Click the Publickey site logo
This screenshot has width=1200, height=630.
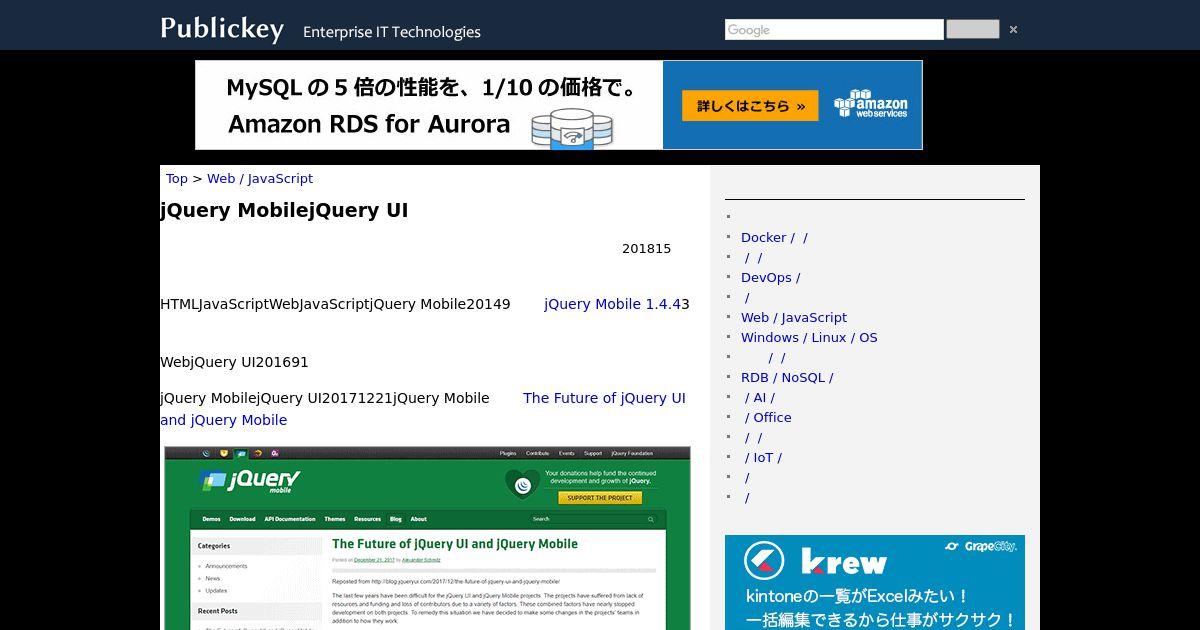tap(222, 29)
